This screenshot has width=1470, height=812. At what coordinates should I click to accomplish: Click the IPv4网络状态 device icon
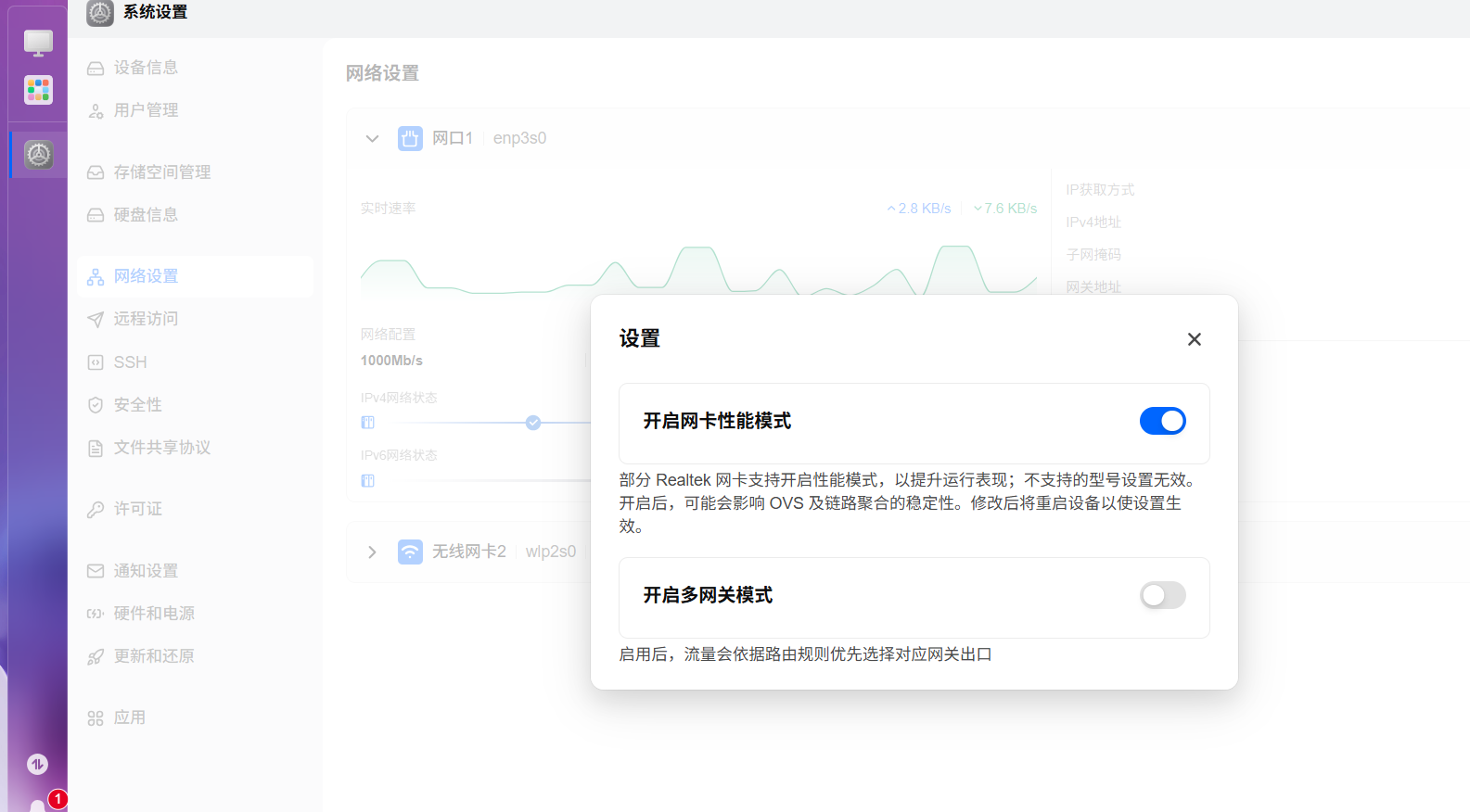click(367, 423)
